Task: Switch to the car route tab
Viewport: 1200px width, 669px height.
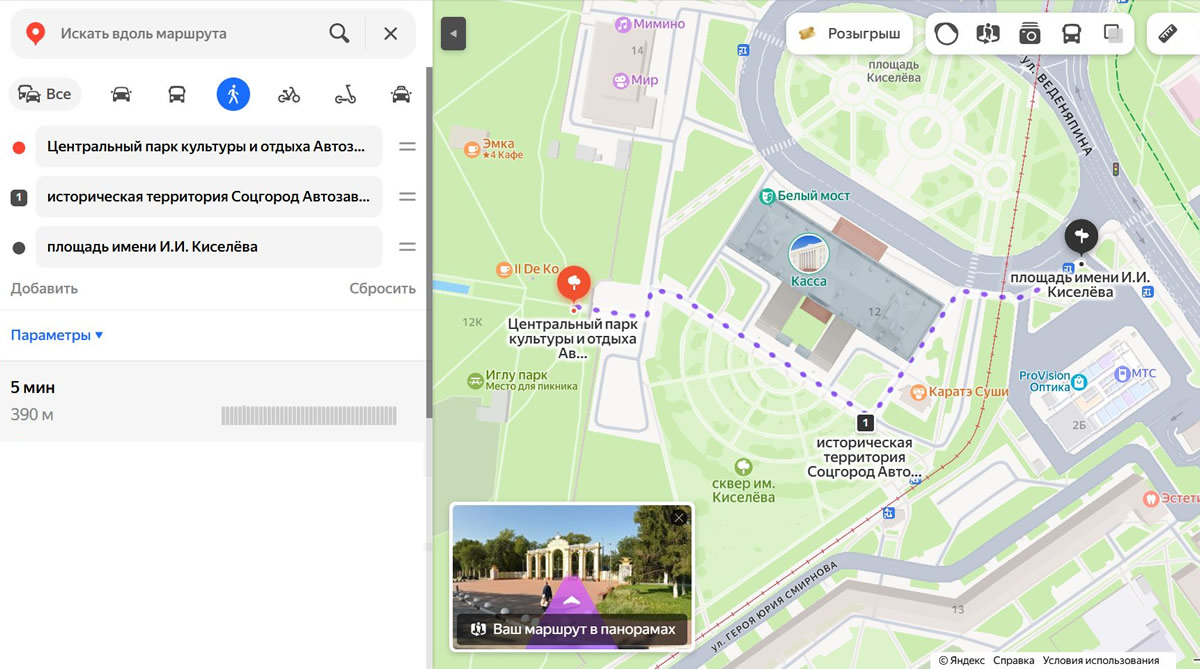Action: [121, 95]
